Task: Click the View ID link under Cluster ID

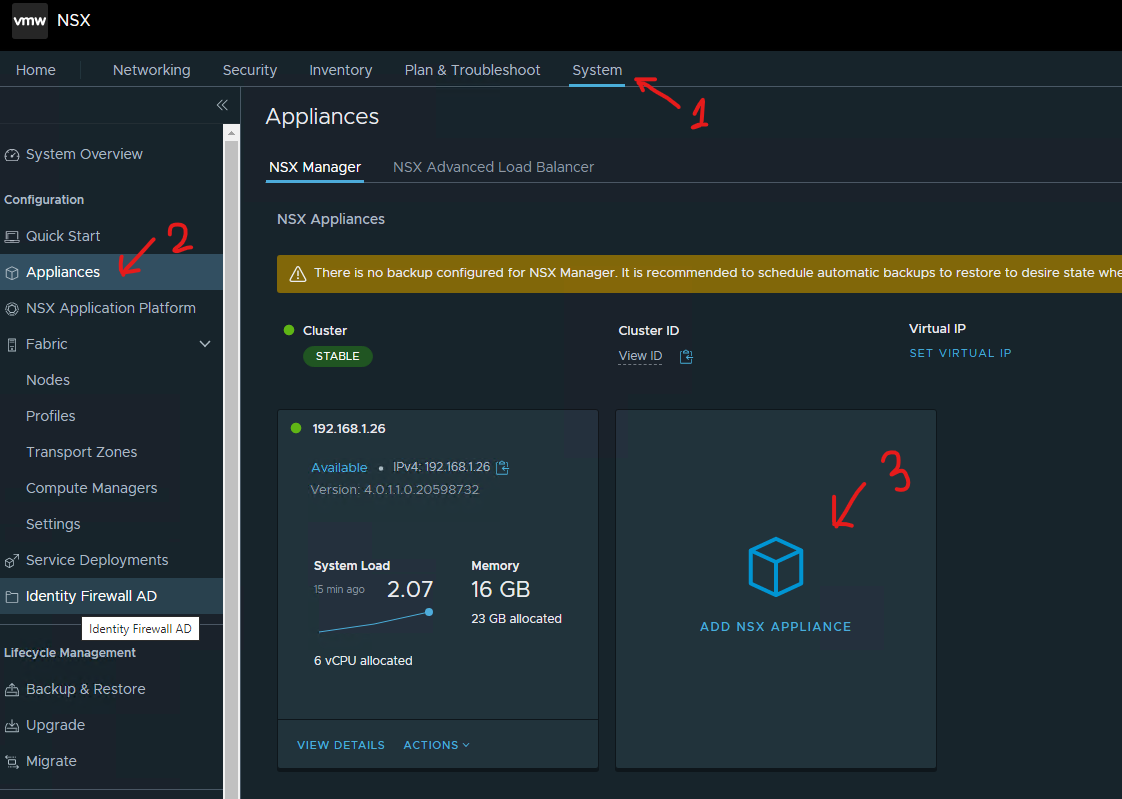Action: [640, 356]
